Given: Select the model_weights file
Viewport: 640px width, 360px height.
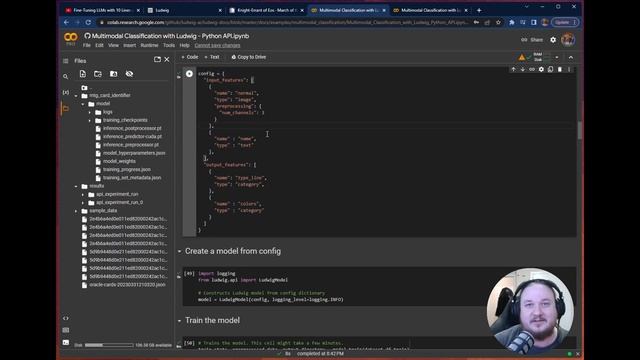Looking at the screenshot, I should [x=119, y=161].
